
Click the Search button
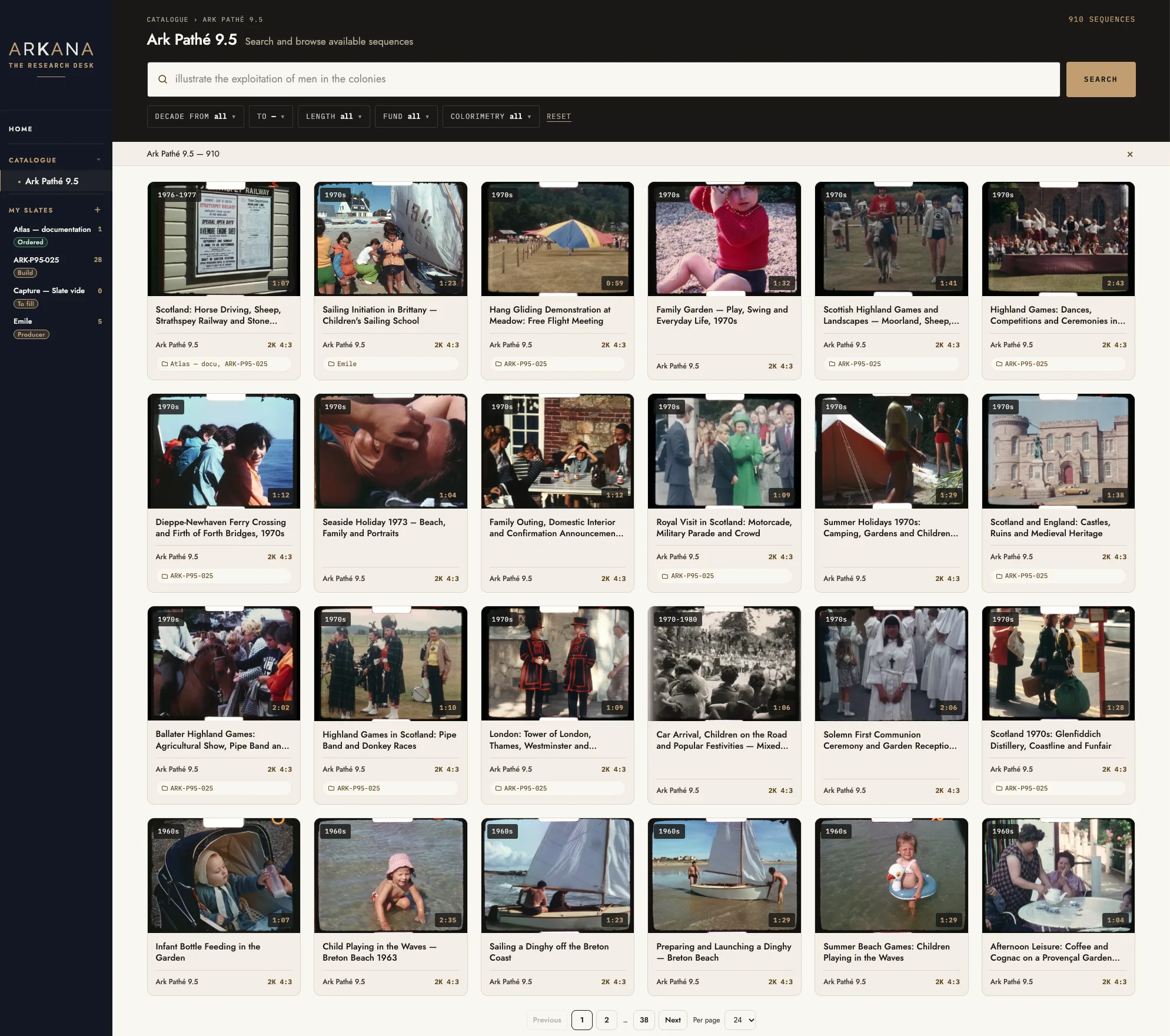1101,79
